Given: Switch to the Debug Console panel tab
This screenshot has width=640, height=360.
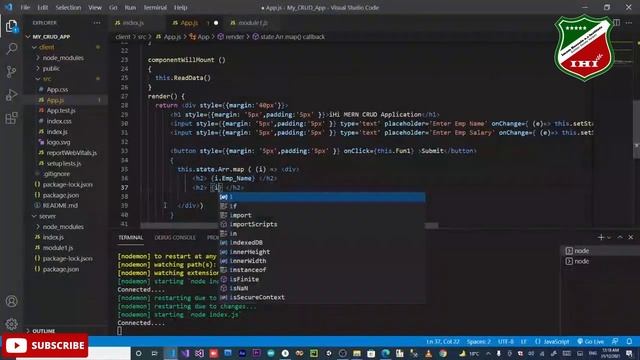Looking at the screenshot, I should (x=175, y=238).
